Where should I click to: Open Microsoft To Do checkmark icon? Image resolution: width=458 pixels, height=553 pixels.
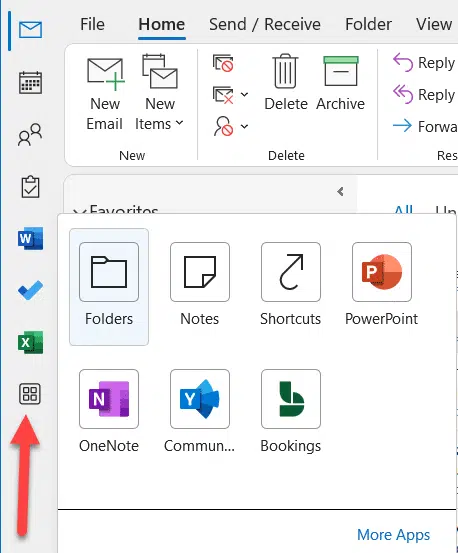coord(30,290)
